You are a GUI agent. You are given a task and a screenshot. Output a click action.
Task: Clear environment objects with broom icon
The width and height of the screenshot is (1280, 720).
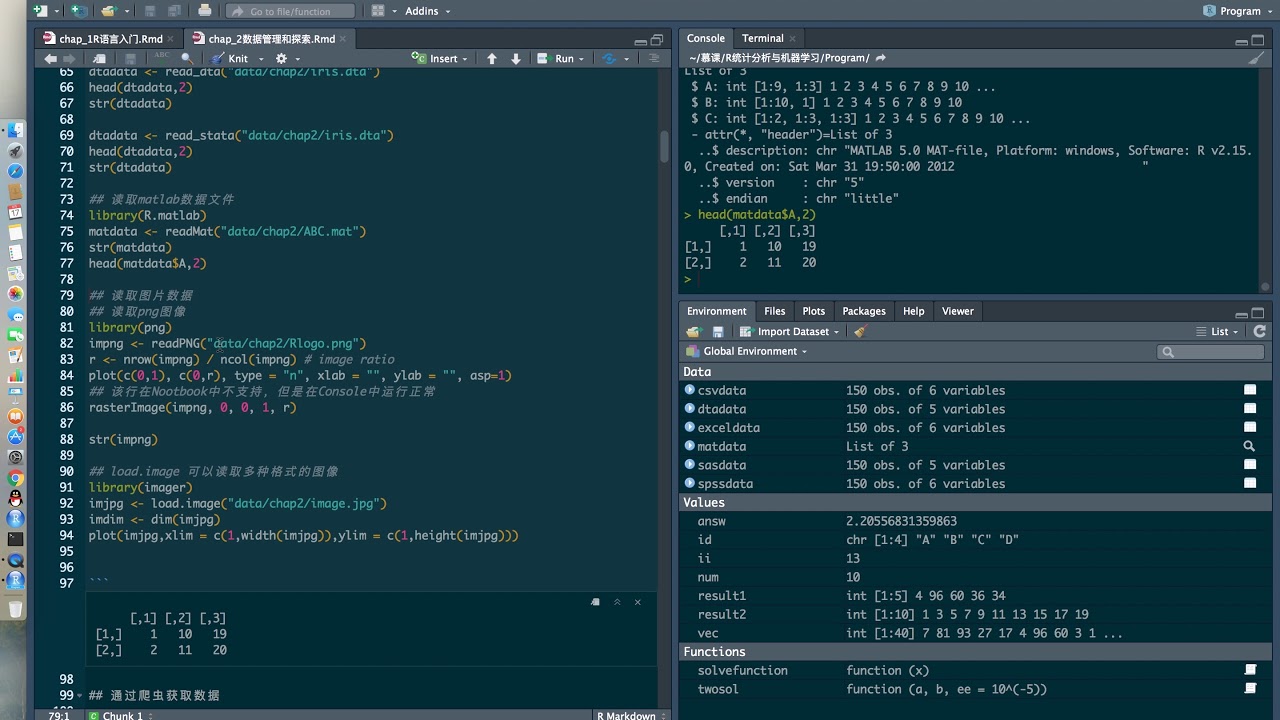(860, 332)
